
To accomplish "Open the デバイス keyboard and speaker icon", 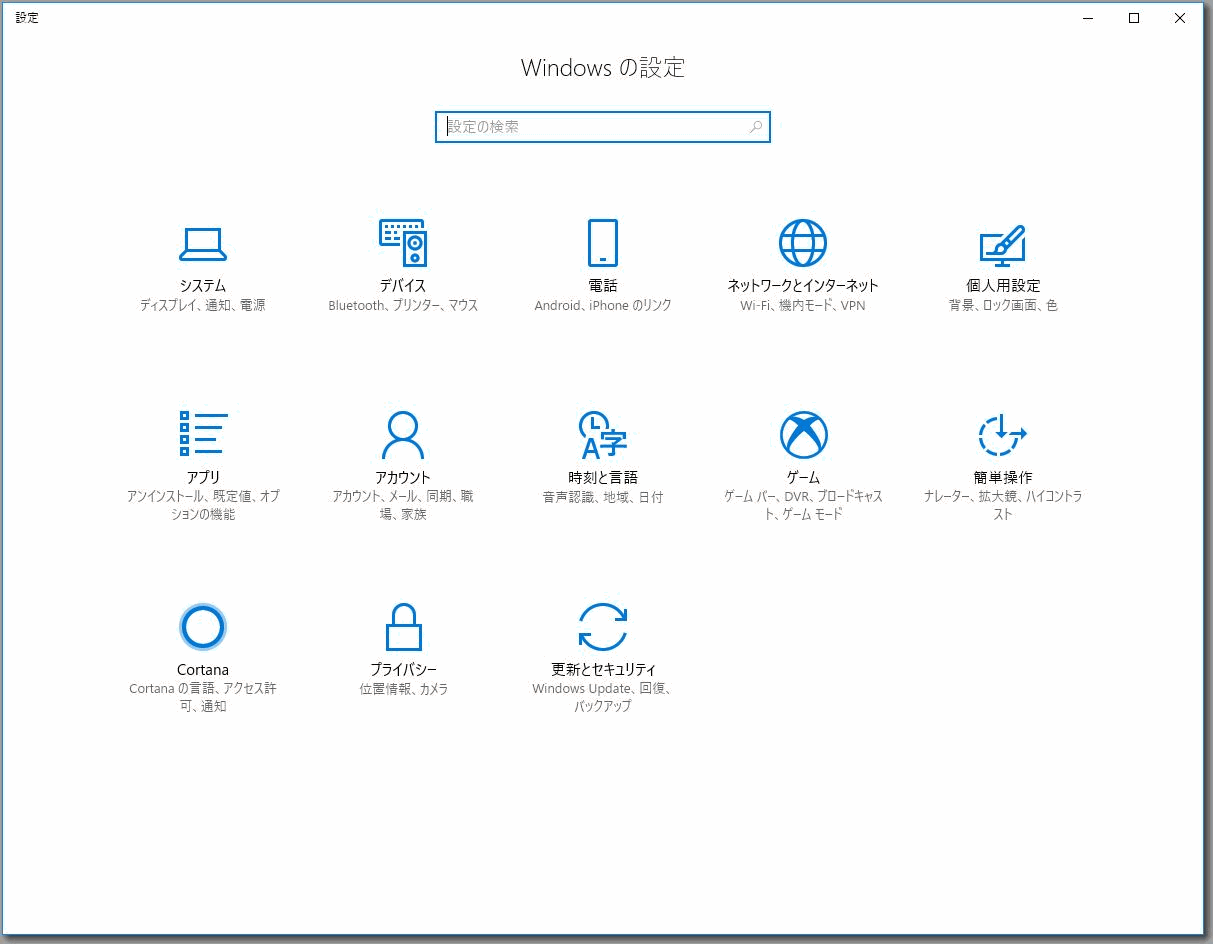I will (403, 243).
